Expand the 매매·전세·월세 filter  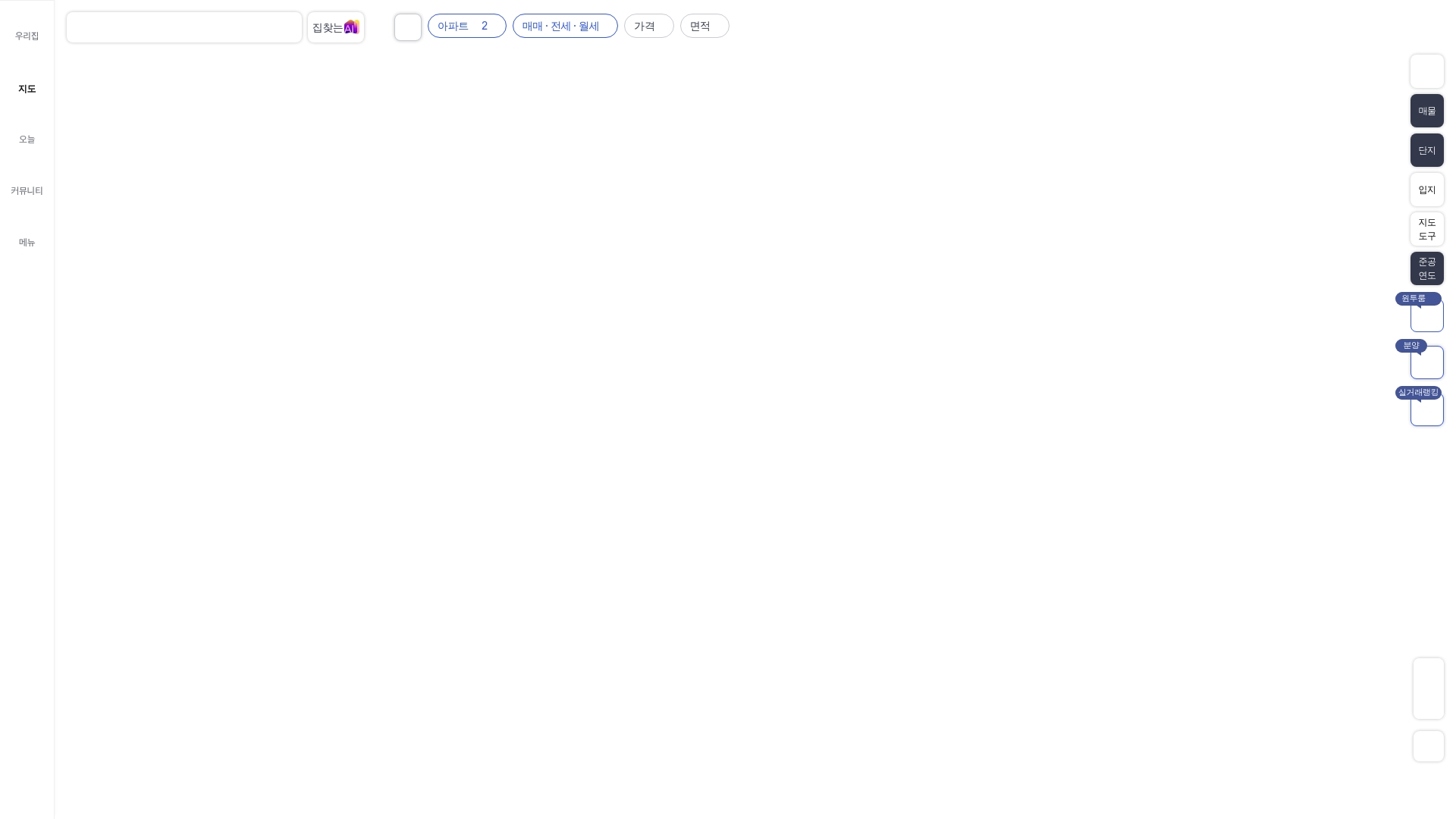click(x=565, y=26)
